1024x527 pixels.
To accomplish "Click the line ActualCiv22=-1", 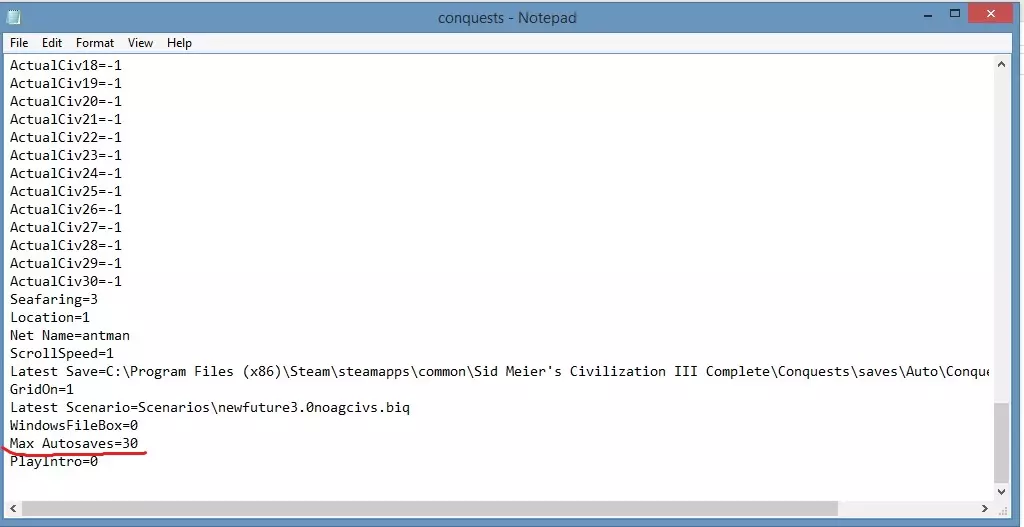I will pos(65,137).
